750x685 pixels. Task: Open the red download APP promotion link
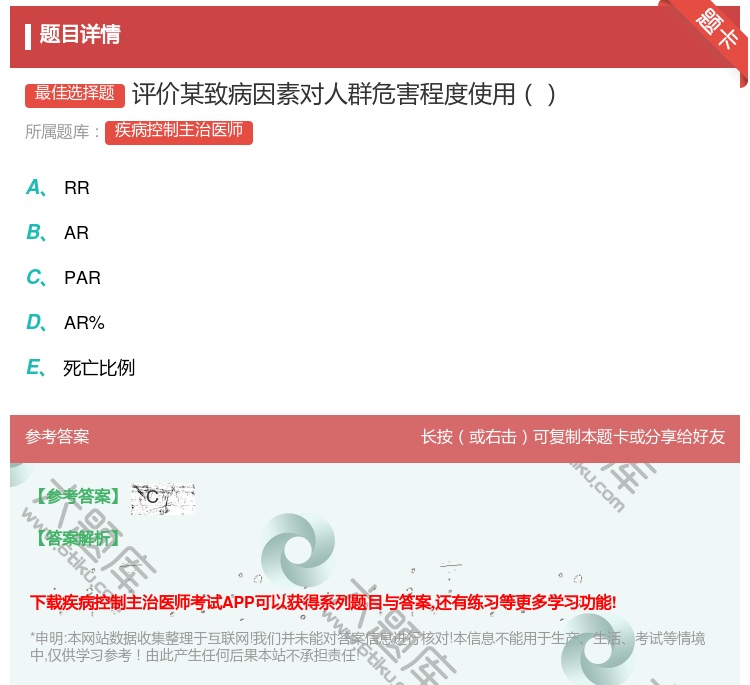[323, 602]
